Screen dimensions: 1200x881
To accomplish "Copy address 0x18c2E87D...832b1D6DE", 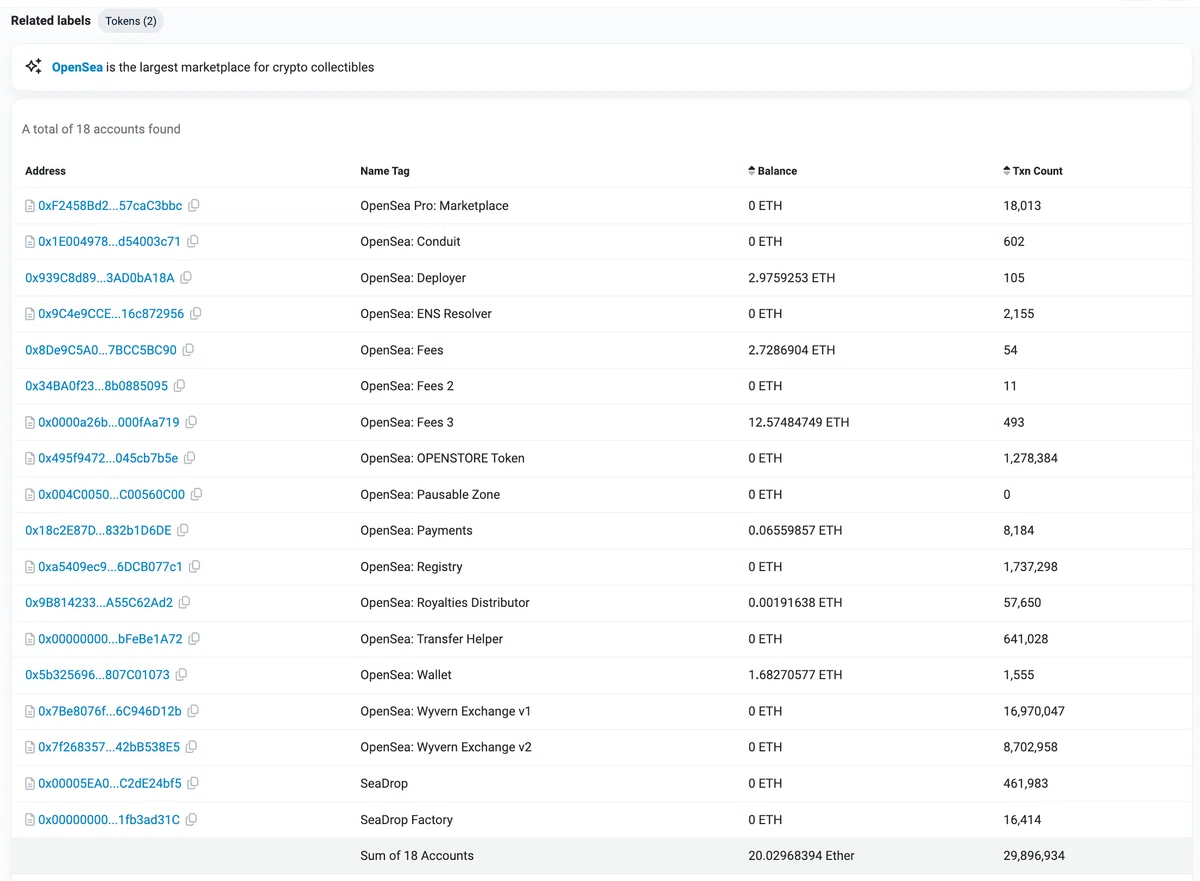I will point(183,530).
